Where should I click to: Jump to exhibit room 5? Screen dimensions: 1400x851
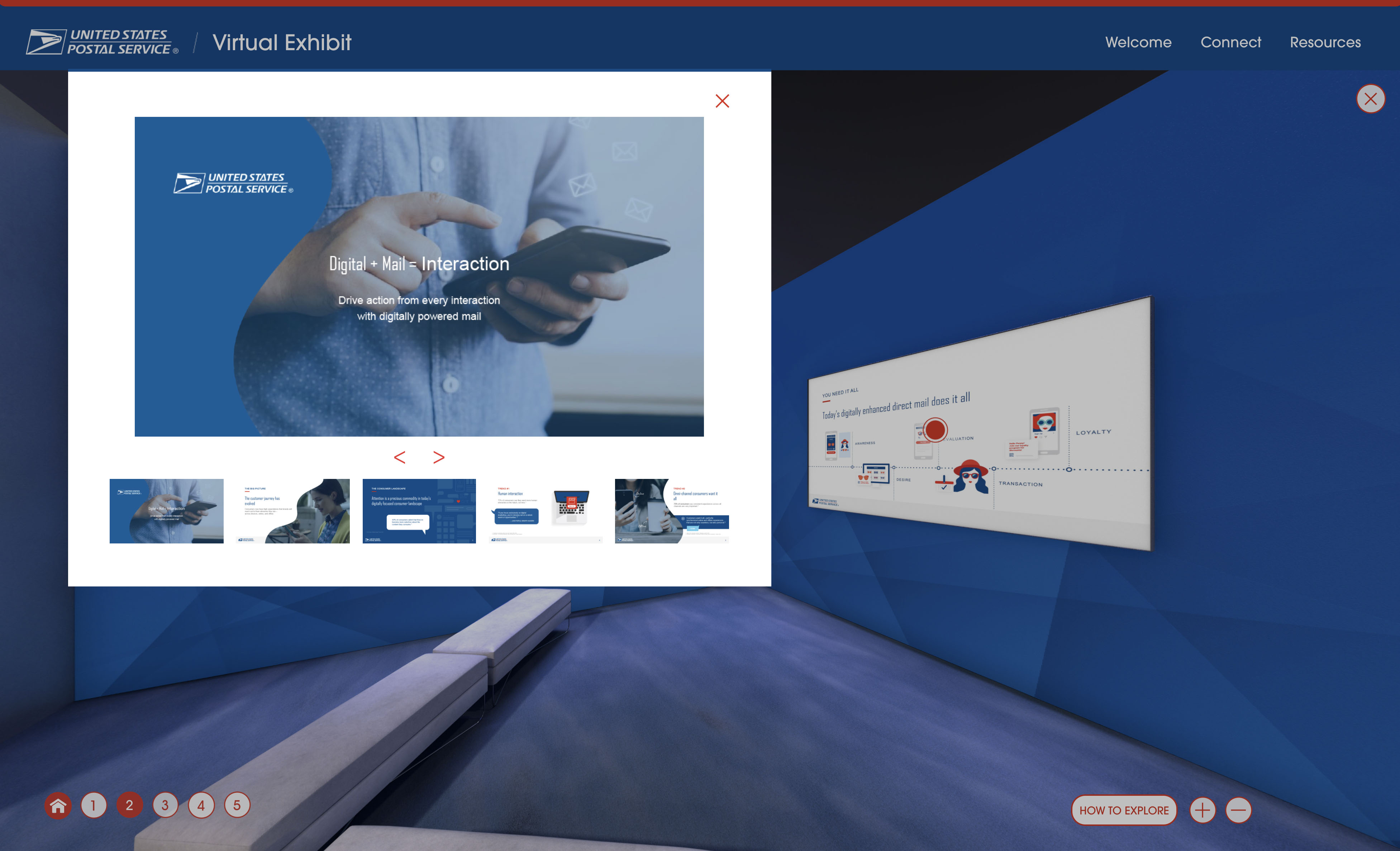(x=237, y=805)
